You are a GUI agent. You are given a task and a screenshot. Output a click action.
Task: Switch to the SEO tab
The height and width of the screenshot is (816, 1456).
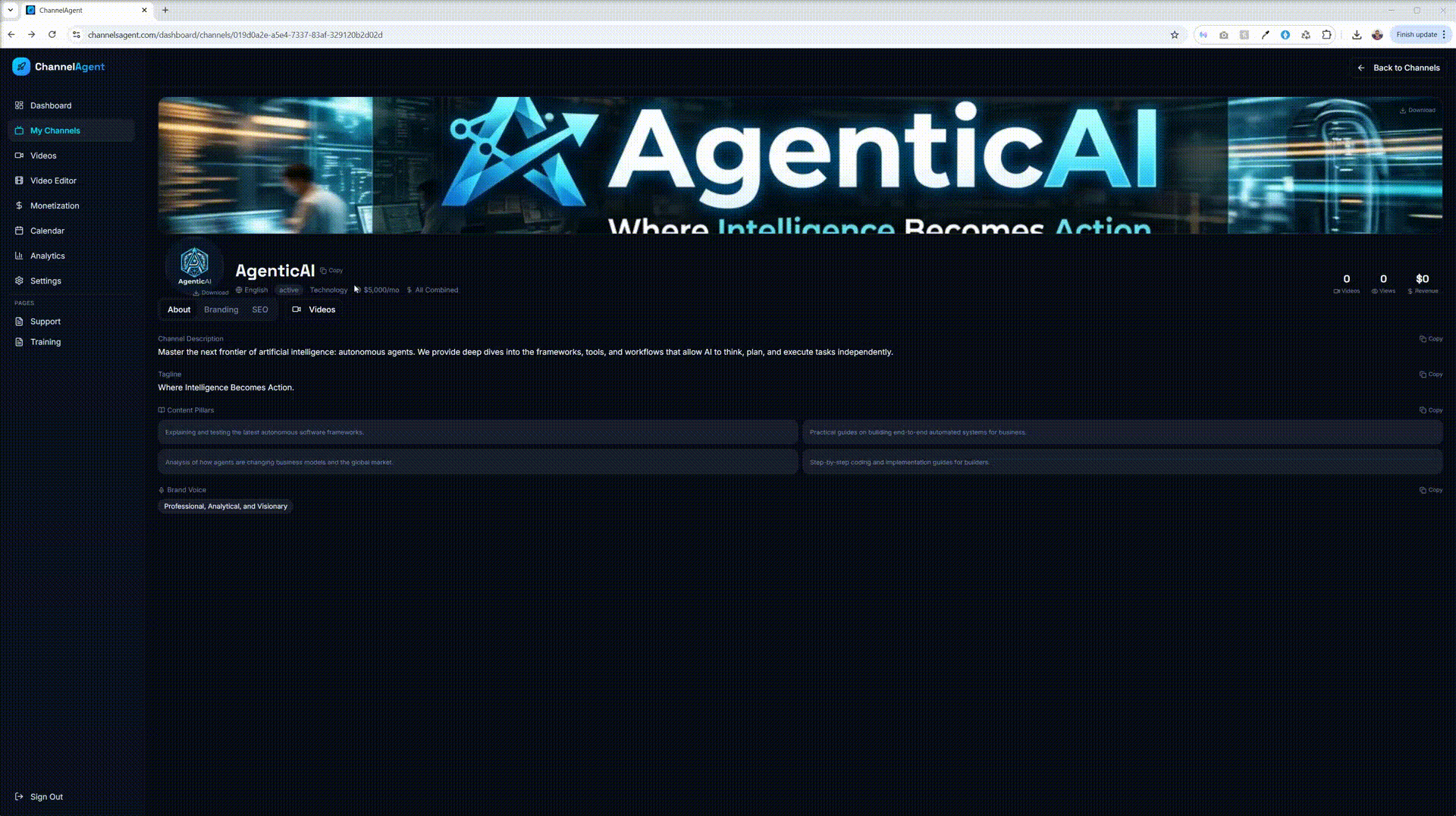(259, 309)
